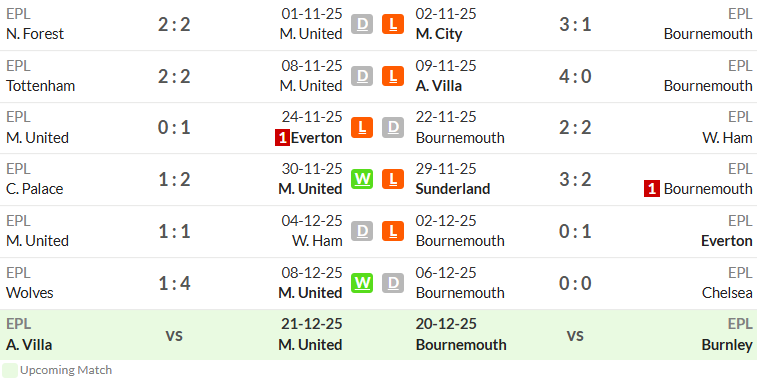The width and height of the screenshot is (757, 390).
Task: Click the red card icon next to Everton
Action: 282,138
